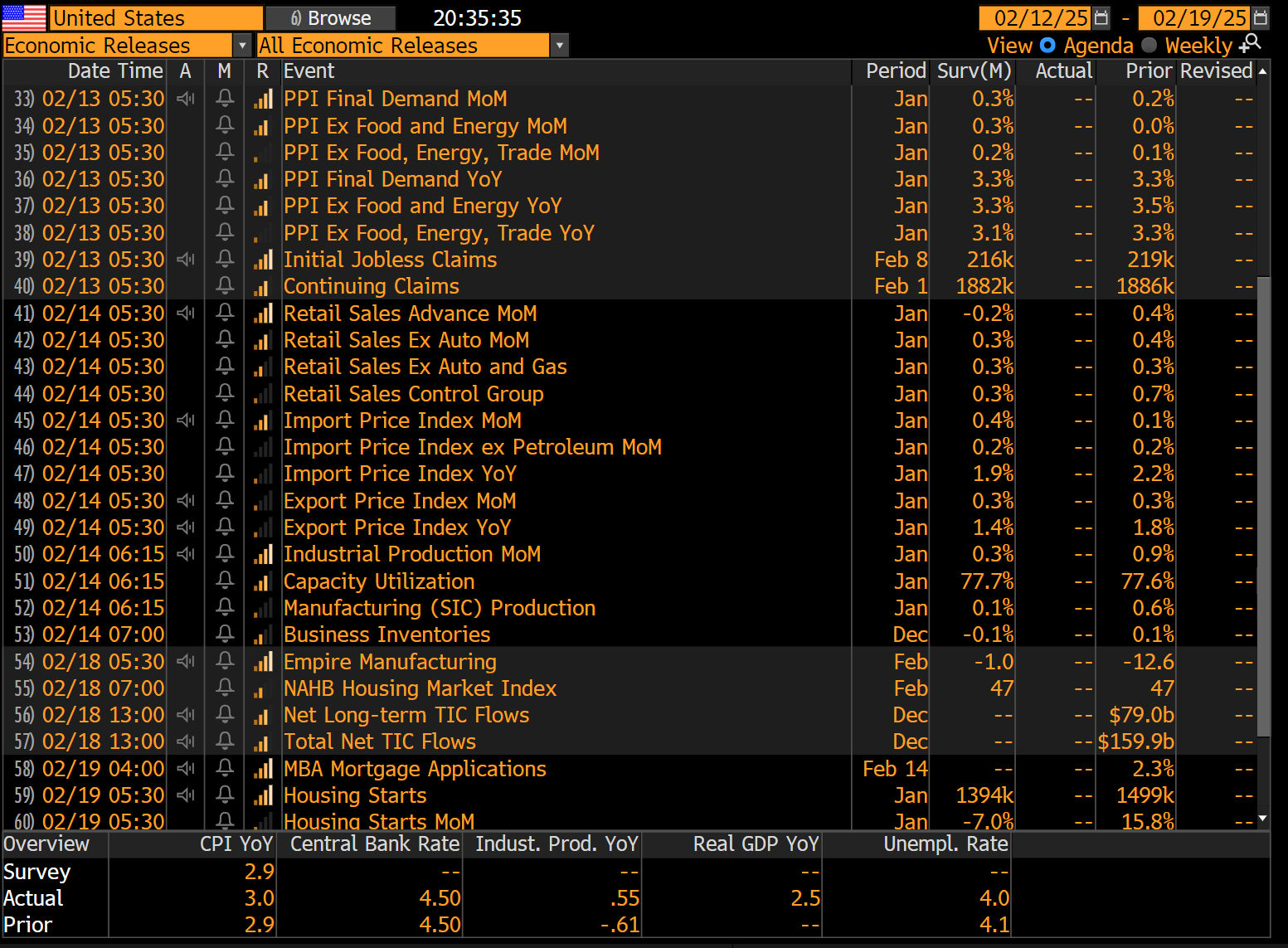
Task: Click the Surv(M) column header
Action: coord(974,71)
